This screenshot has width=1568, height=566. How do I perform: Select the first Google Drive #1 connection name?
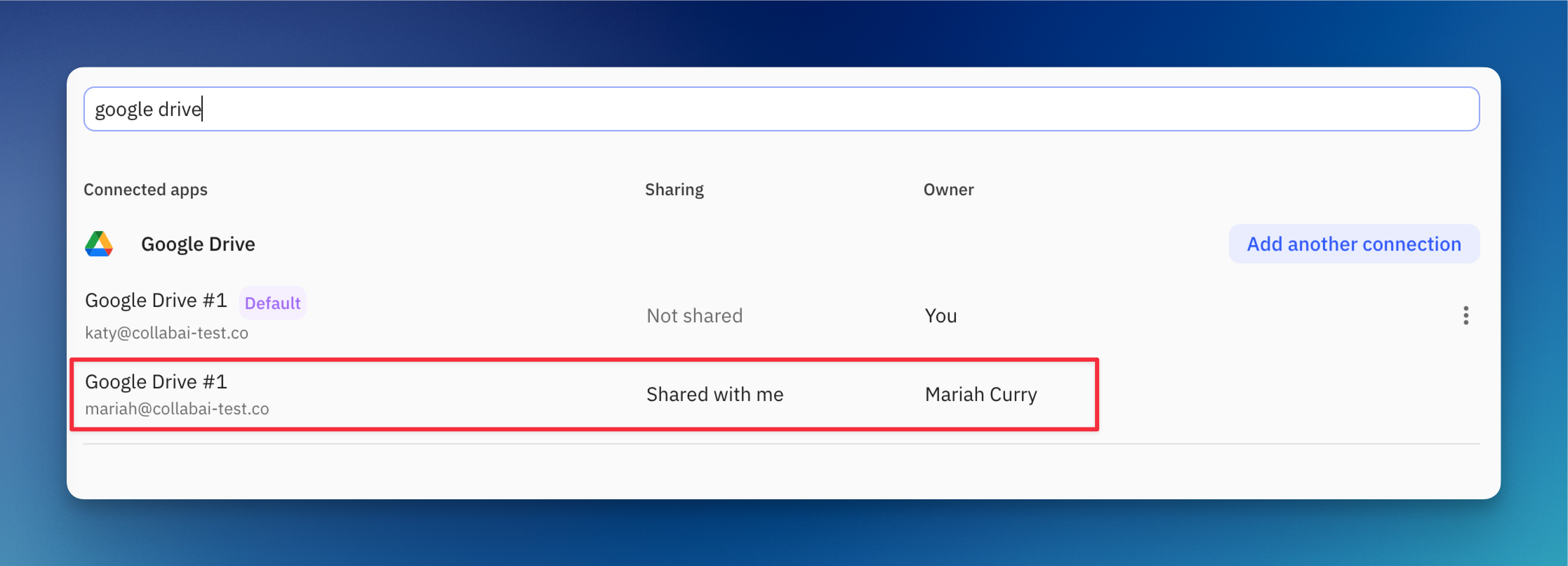156,301
